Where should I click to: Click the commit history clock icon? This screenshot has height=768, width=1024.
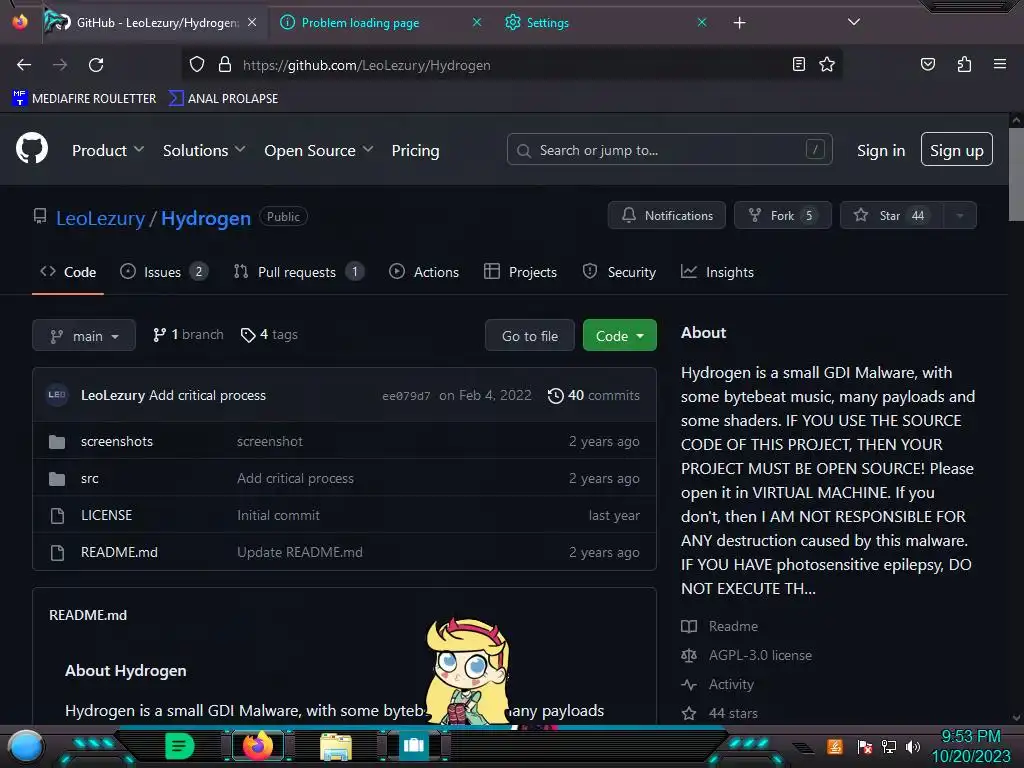555,396
